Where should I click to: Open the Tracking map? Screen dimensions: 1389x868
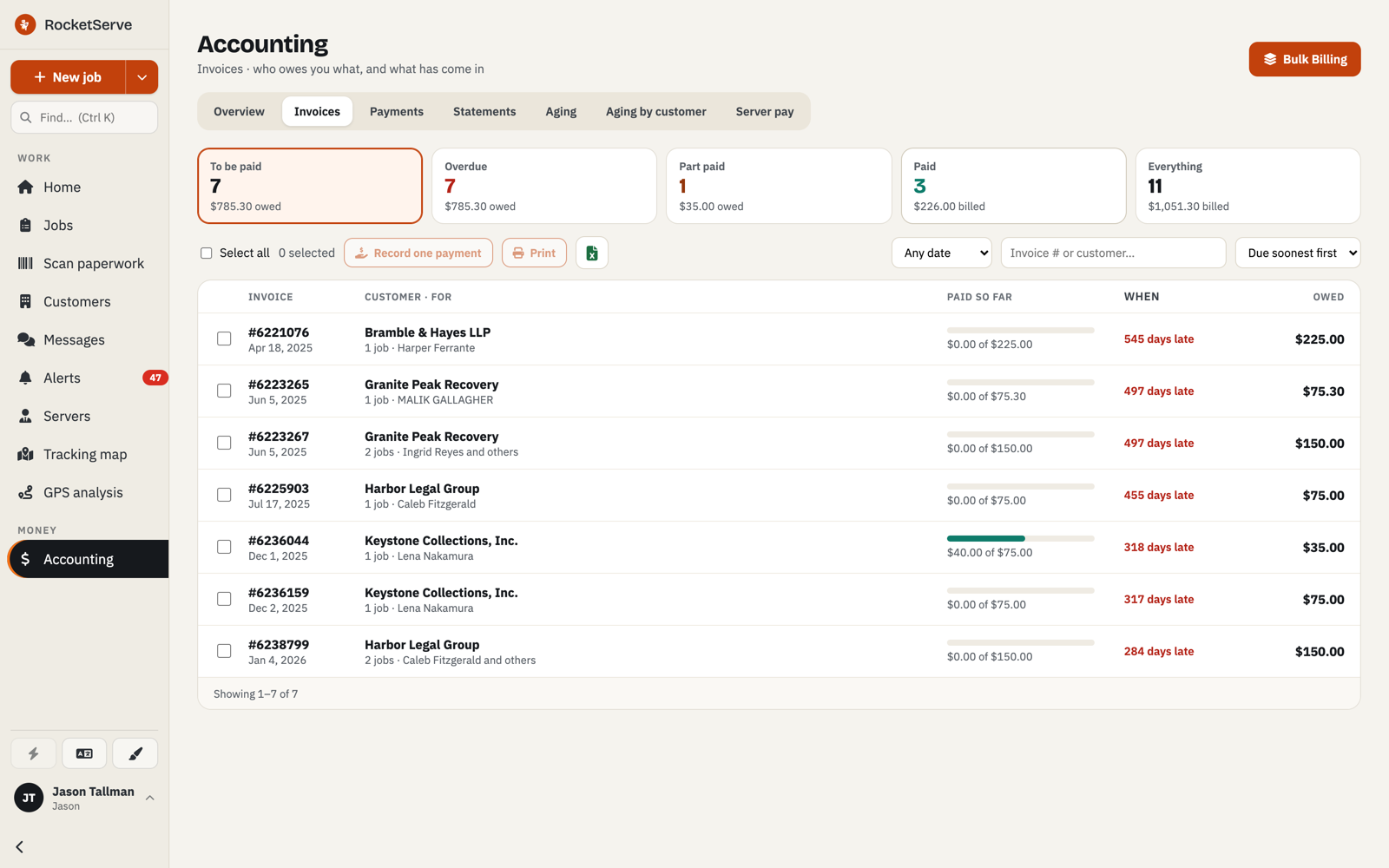[84, 454]
